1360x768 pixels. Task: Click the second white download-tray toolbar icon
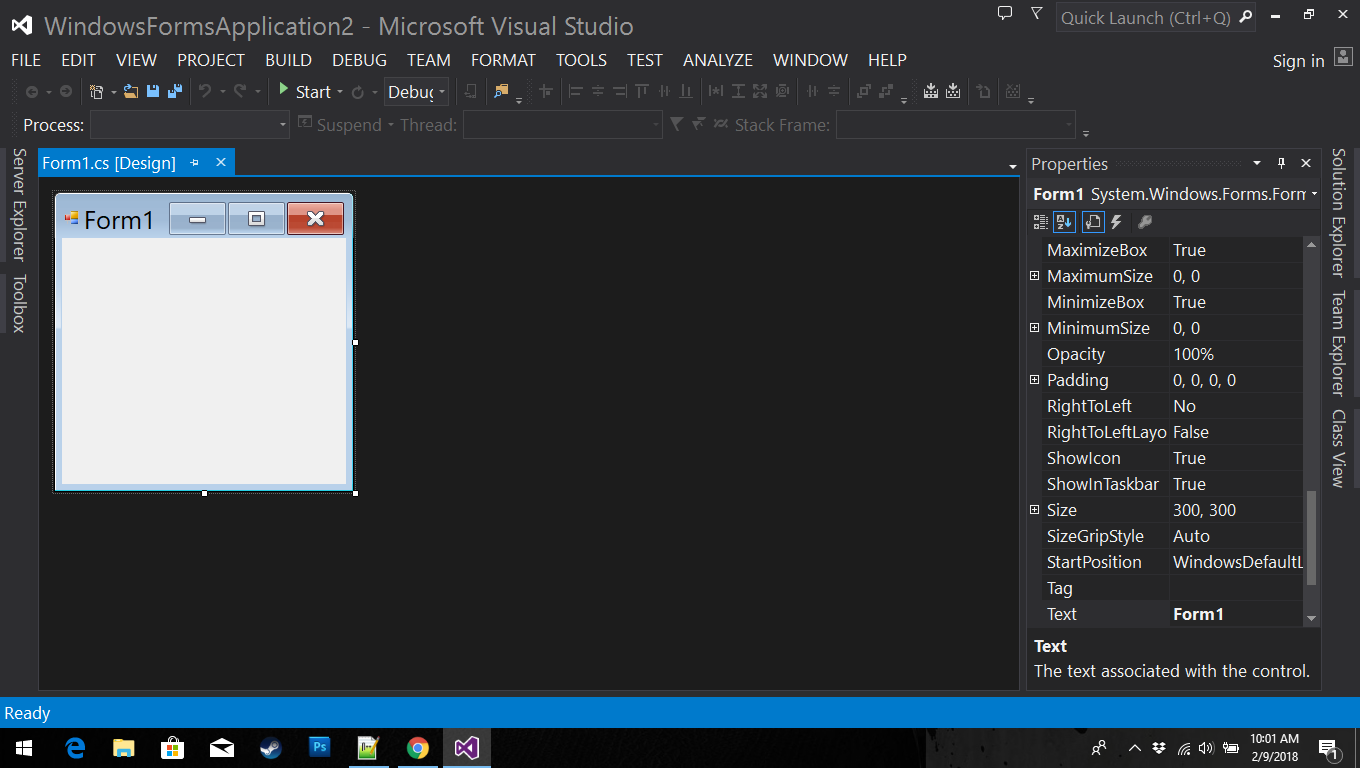click(953, 92)
